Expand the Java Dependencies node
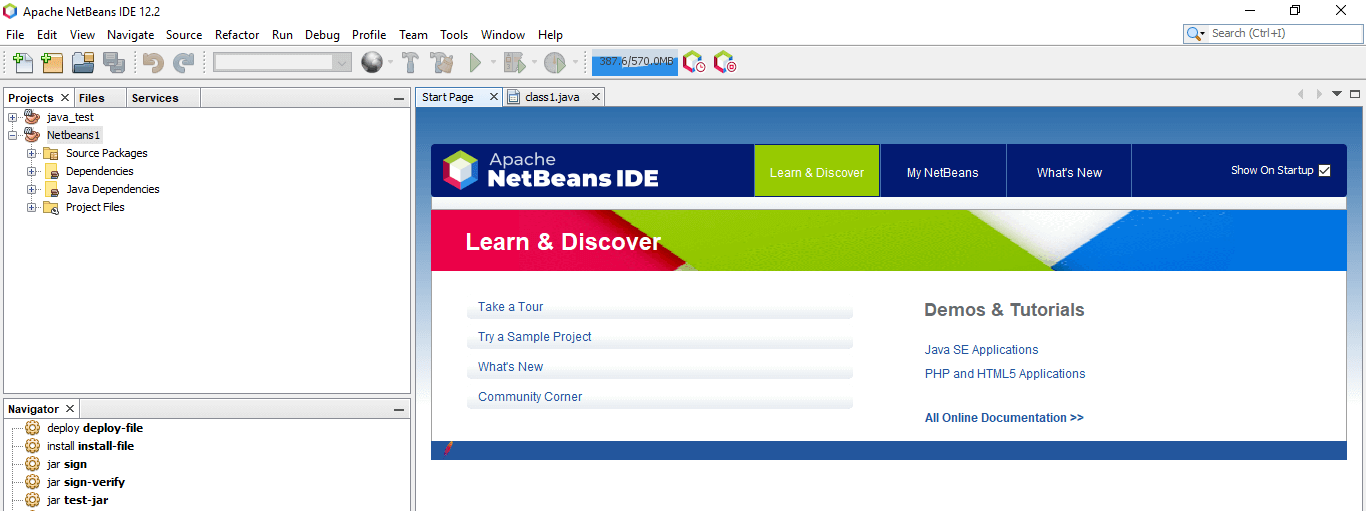This screenshot has height=511, width=1366. tap(32, 189)
